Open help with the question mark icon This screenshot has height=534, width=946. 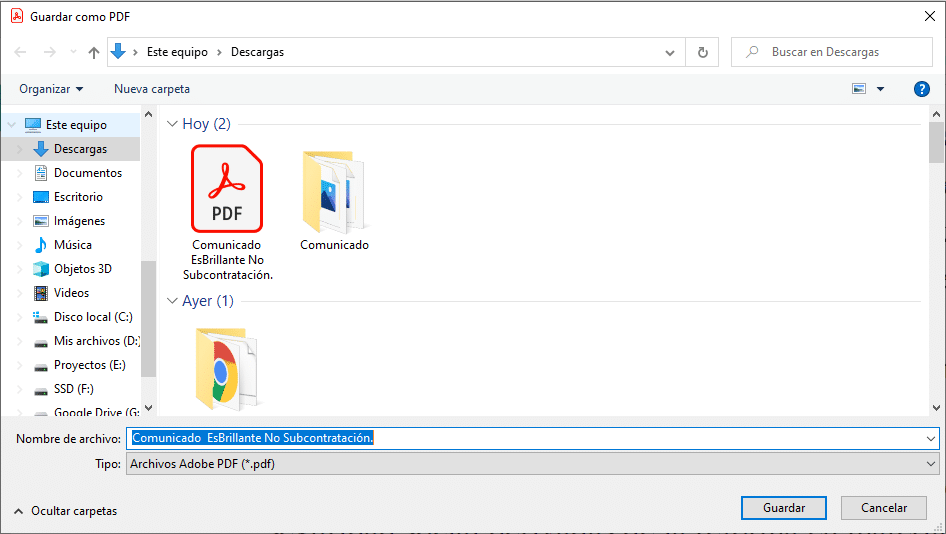coord(921,89)
